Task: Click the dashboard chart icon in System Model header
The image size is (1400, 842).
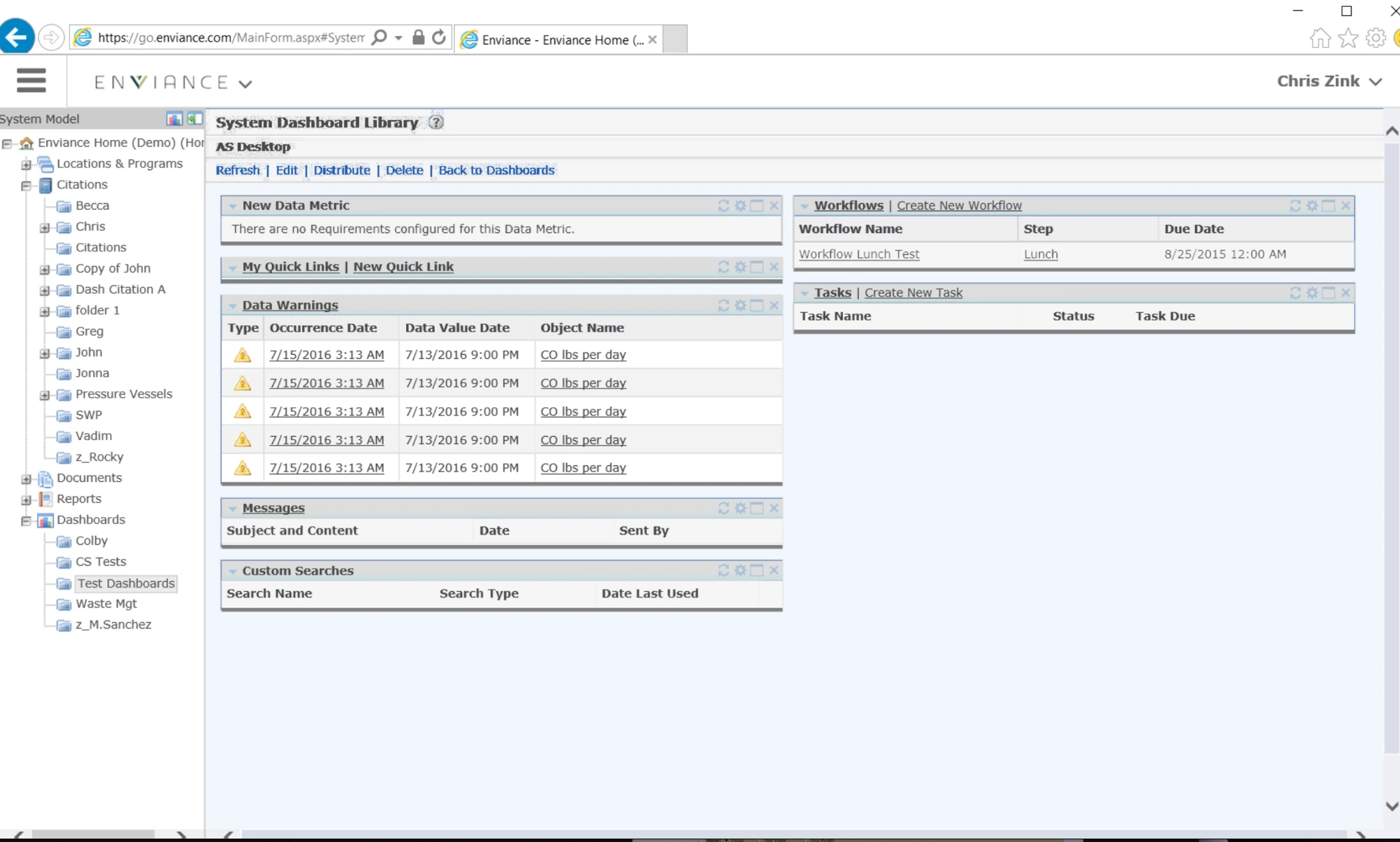Action: click(174, 119)
